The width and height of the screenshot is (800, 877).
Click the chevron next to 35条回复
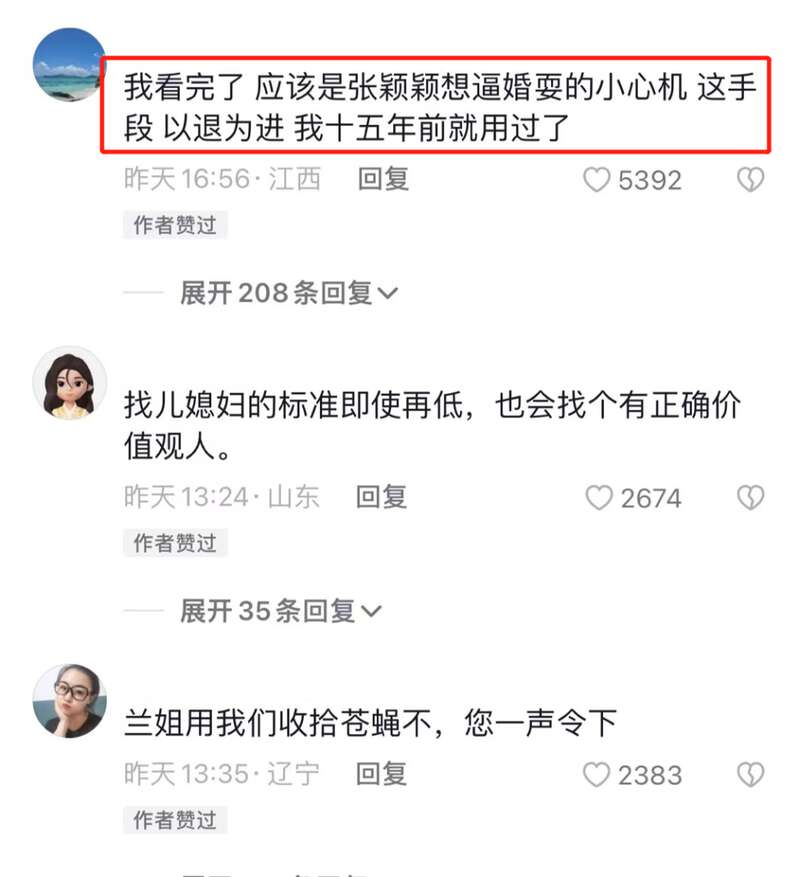pos(371,611)
